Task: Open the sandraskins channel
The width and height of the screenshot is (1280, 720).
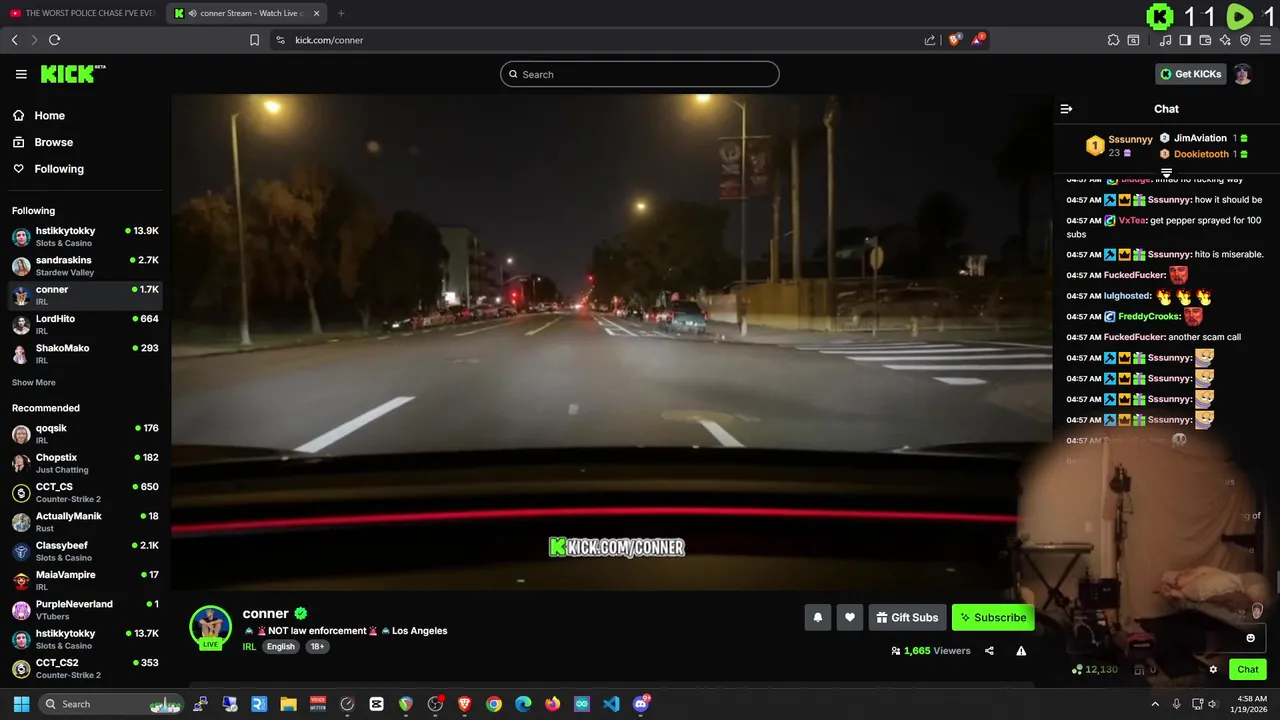Action: click(85, 265)
